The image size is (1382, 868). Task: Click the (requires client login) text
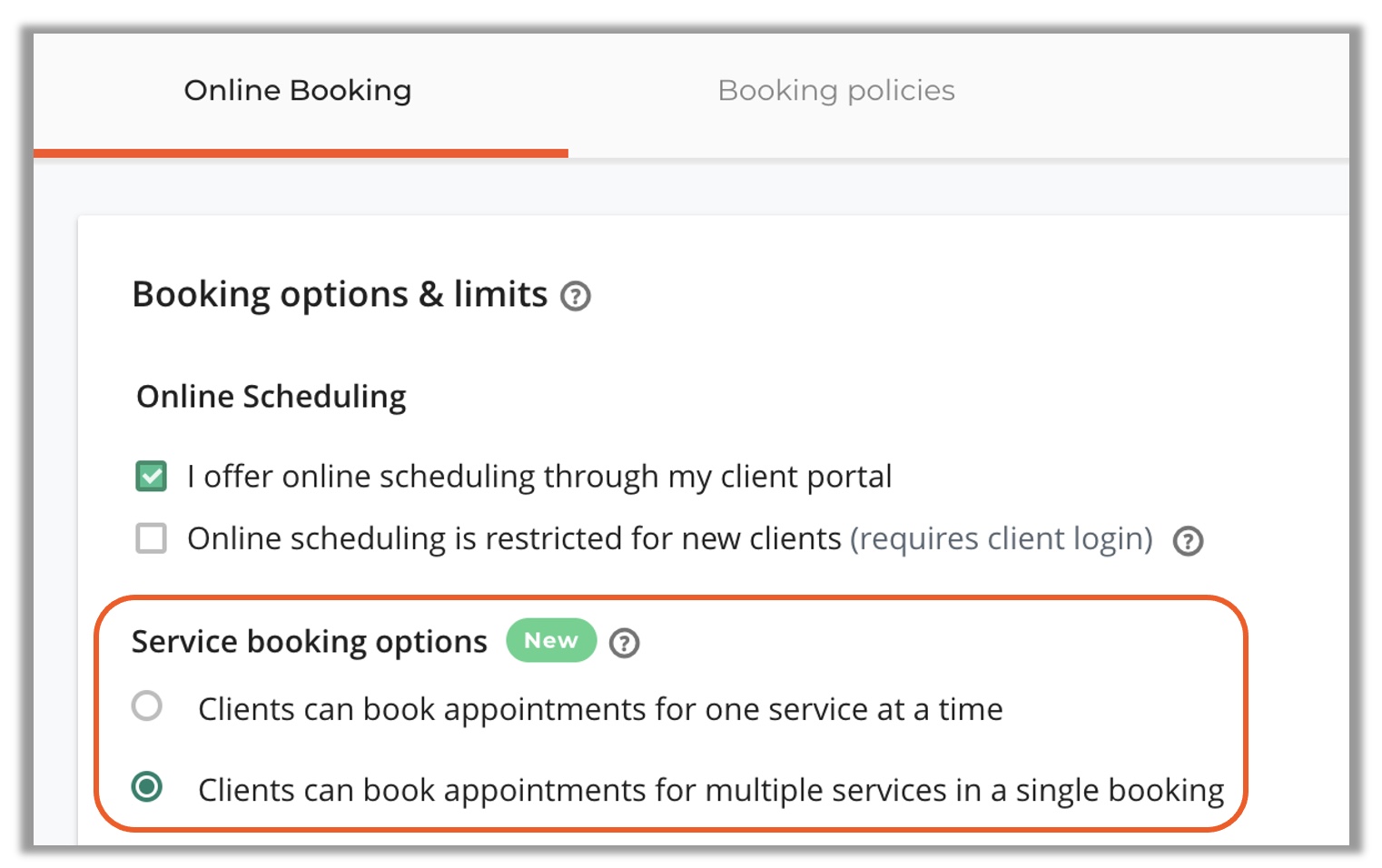pos(1002,538)
